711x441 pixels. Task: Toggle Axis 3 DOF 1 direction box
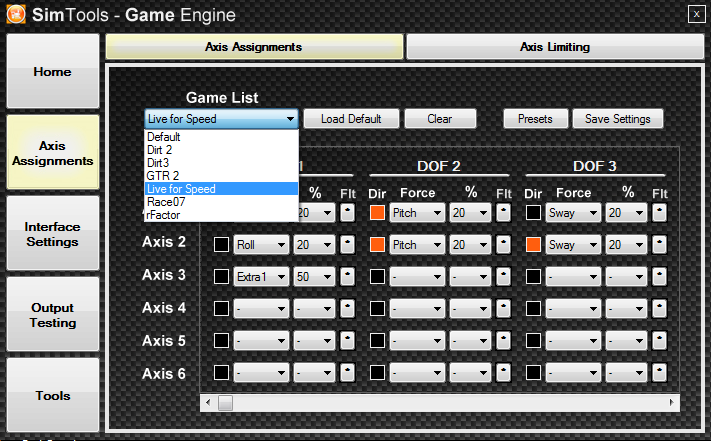pos(221,276)
